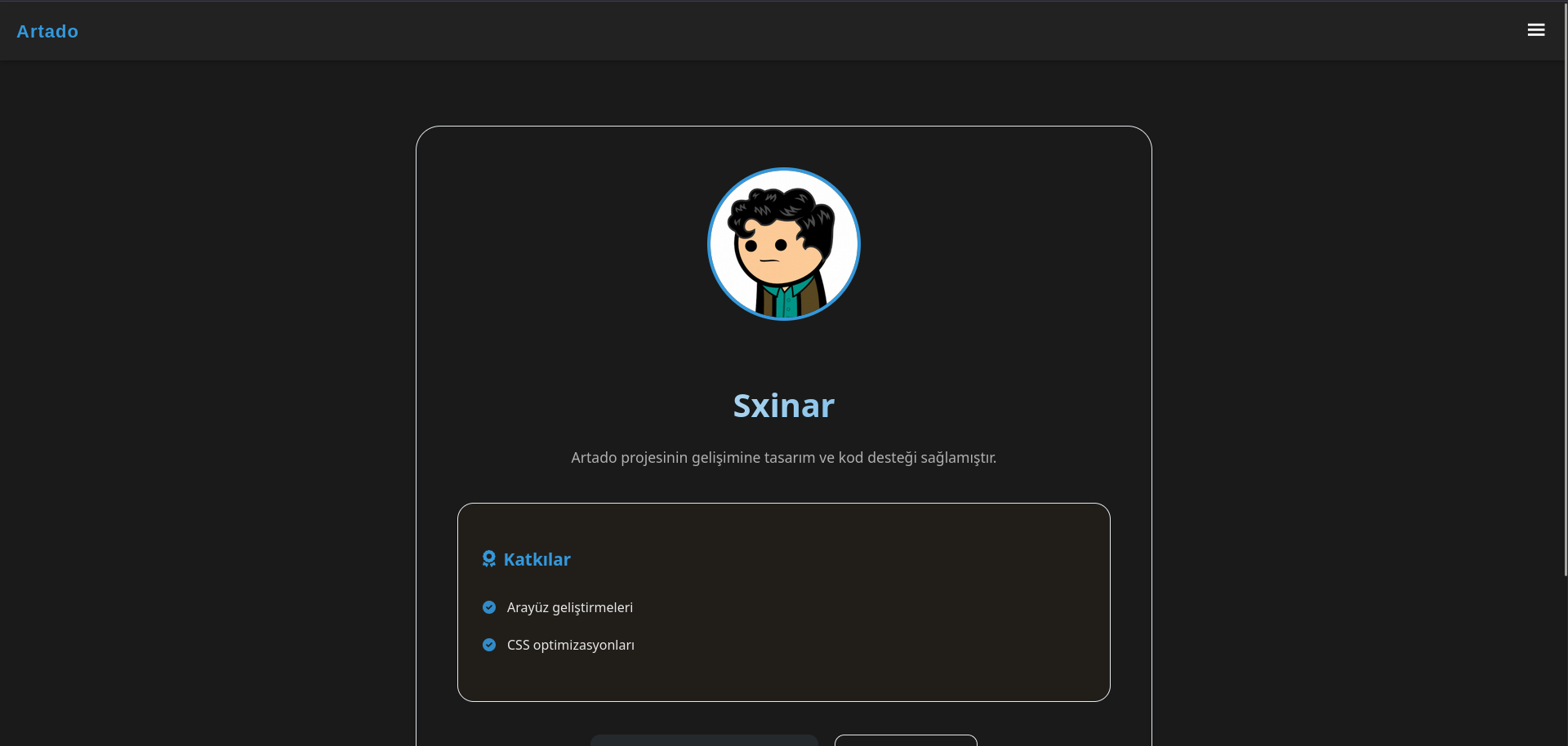
Task: Click the empty top navigation bar area
Action: [784, 30]
